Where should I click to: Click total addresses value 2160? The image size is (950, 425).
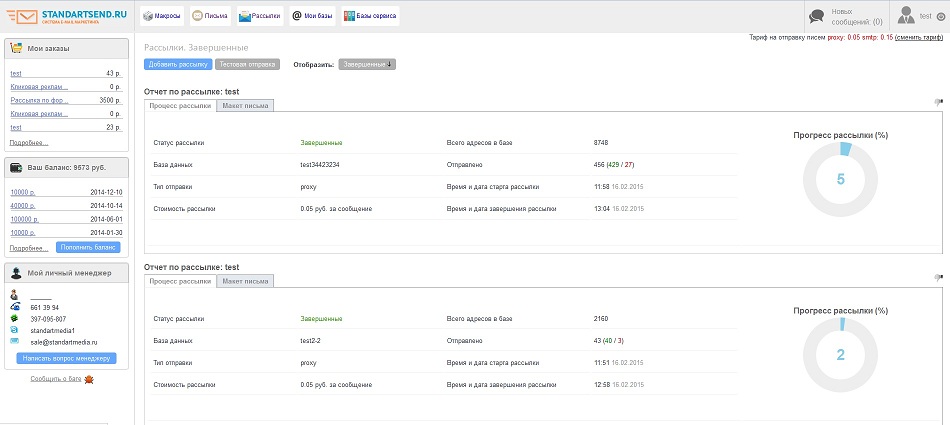click(x=601, y=318)
